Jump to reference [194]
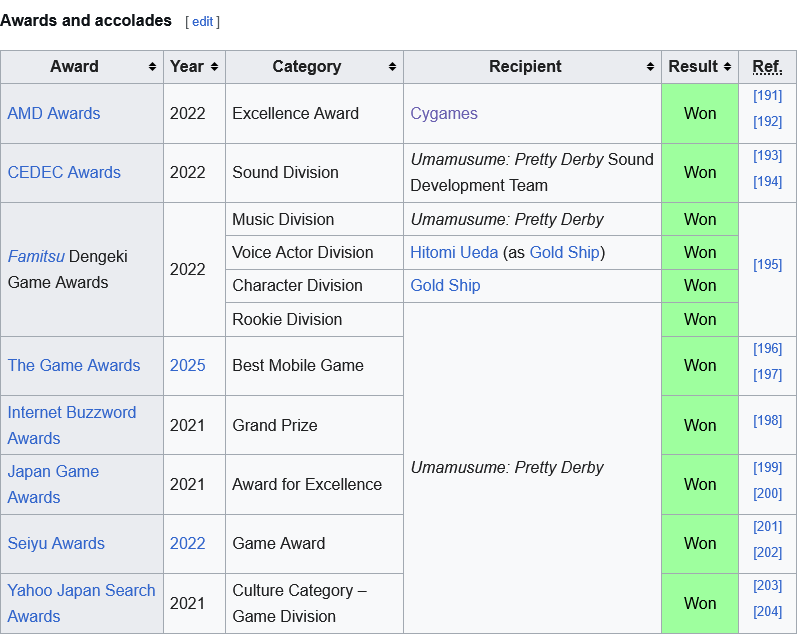 (768, 182)
